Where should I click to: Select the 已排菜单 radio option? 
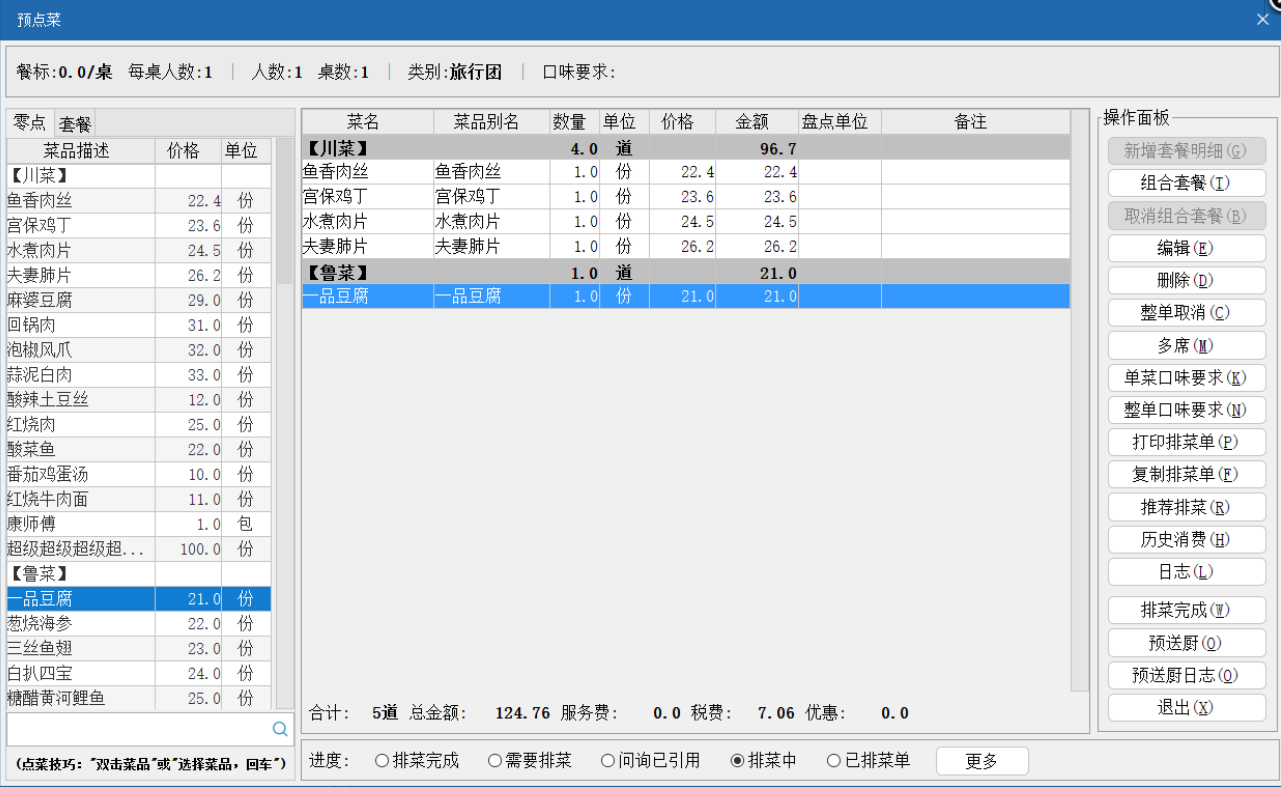click(x=869, y=761)
